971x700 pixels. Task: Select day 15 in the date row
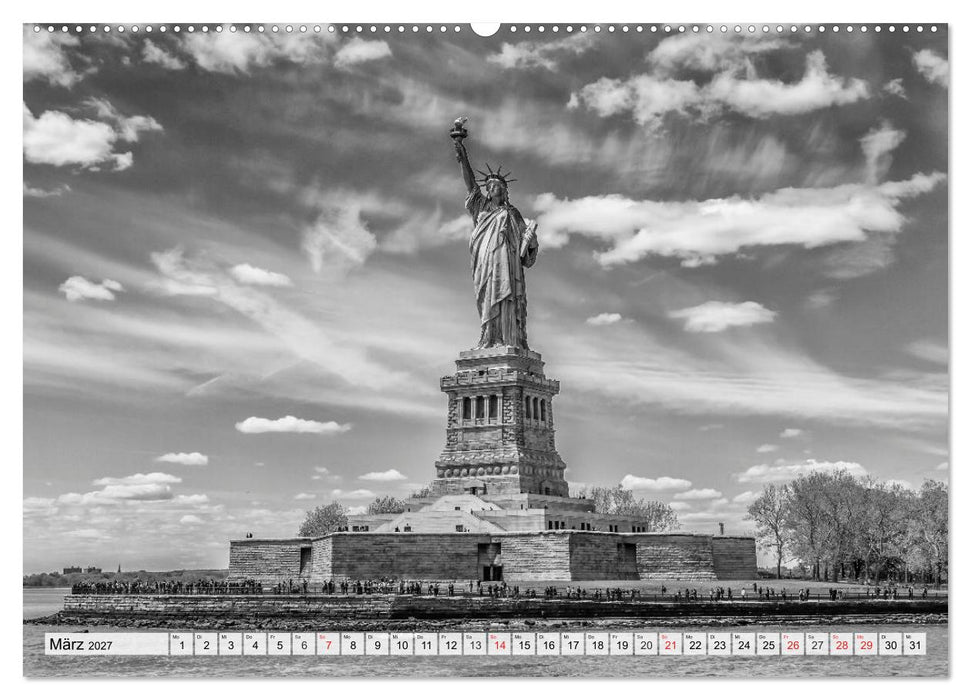point(524,644)
